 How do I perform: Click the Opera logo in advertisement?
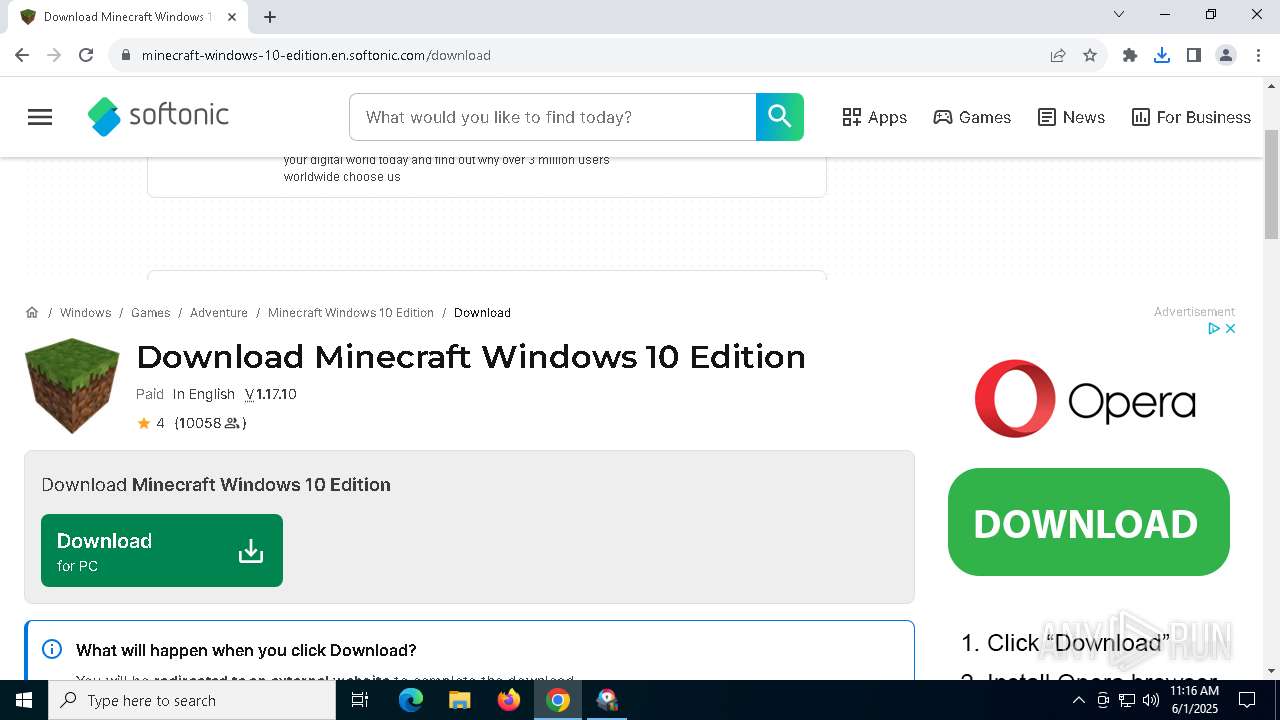click(1085, 399)
